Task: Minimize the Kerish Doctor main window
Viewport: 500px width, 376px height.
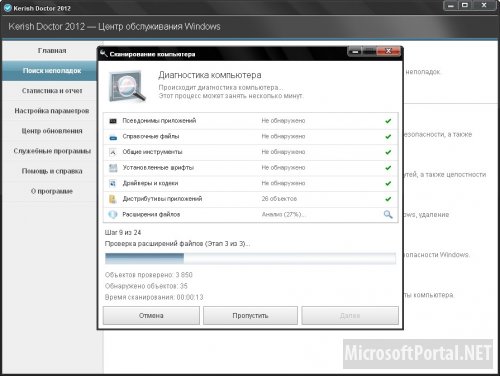Action: tap(451, 6)
